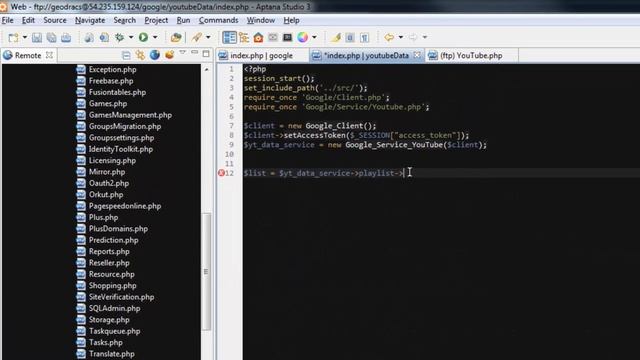Screen dimensions: 640x360
Task: Click the Print toolbar icon
Action: coord(66,38)
